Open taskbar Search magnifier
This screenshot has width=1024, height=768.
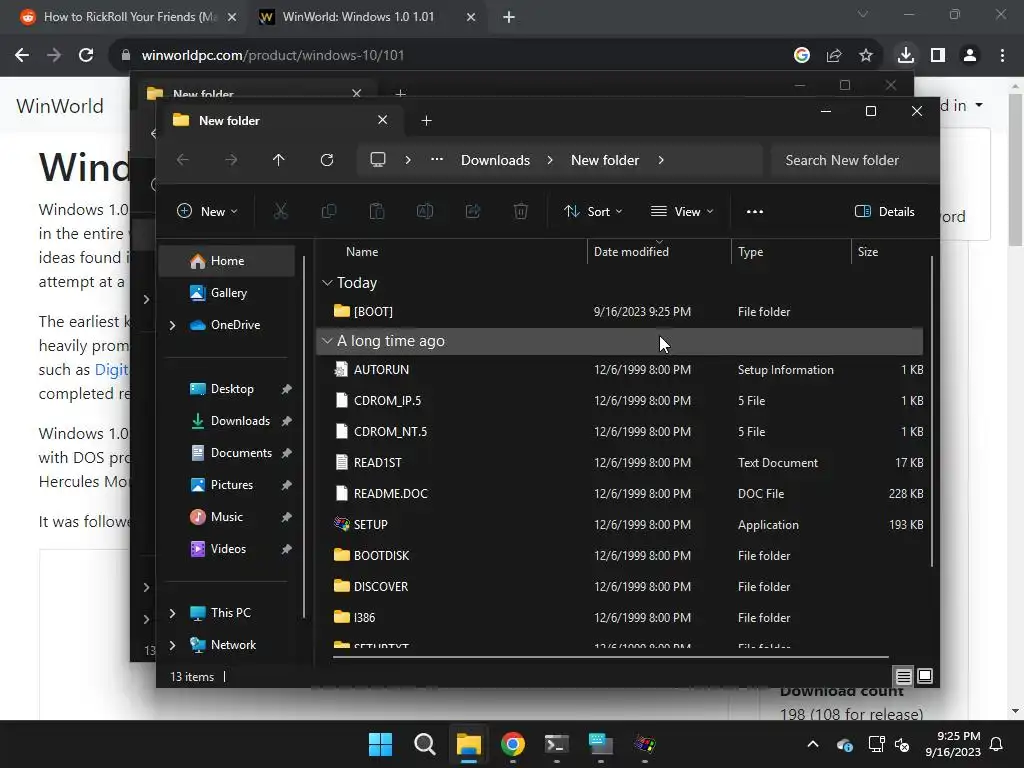tap(424, 744)
